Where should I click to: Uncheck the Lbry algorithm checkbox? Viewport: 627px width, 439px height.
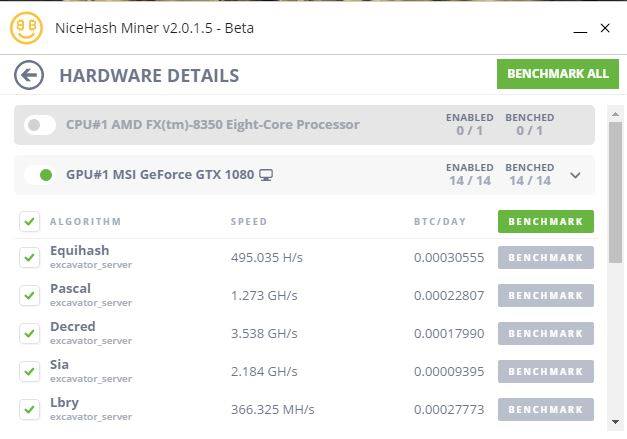(30, 409)
